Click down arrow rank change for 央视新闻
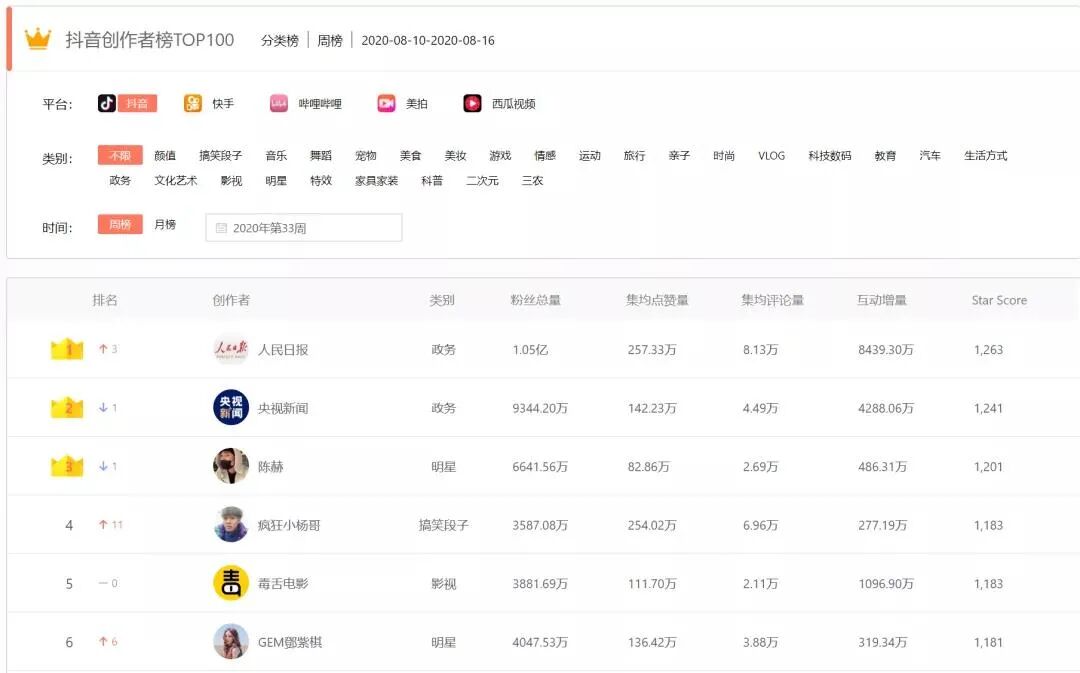1080x673 pixels. [x=103, y=408]
